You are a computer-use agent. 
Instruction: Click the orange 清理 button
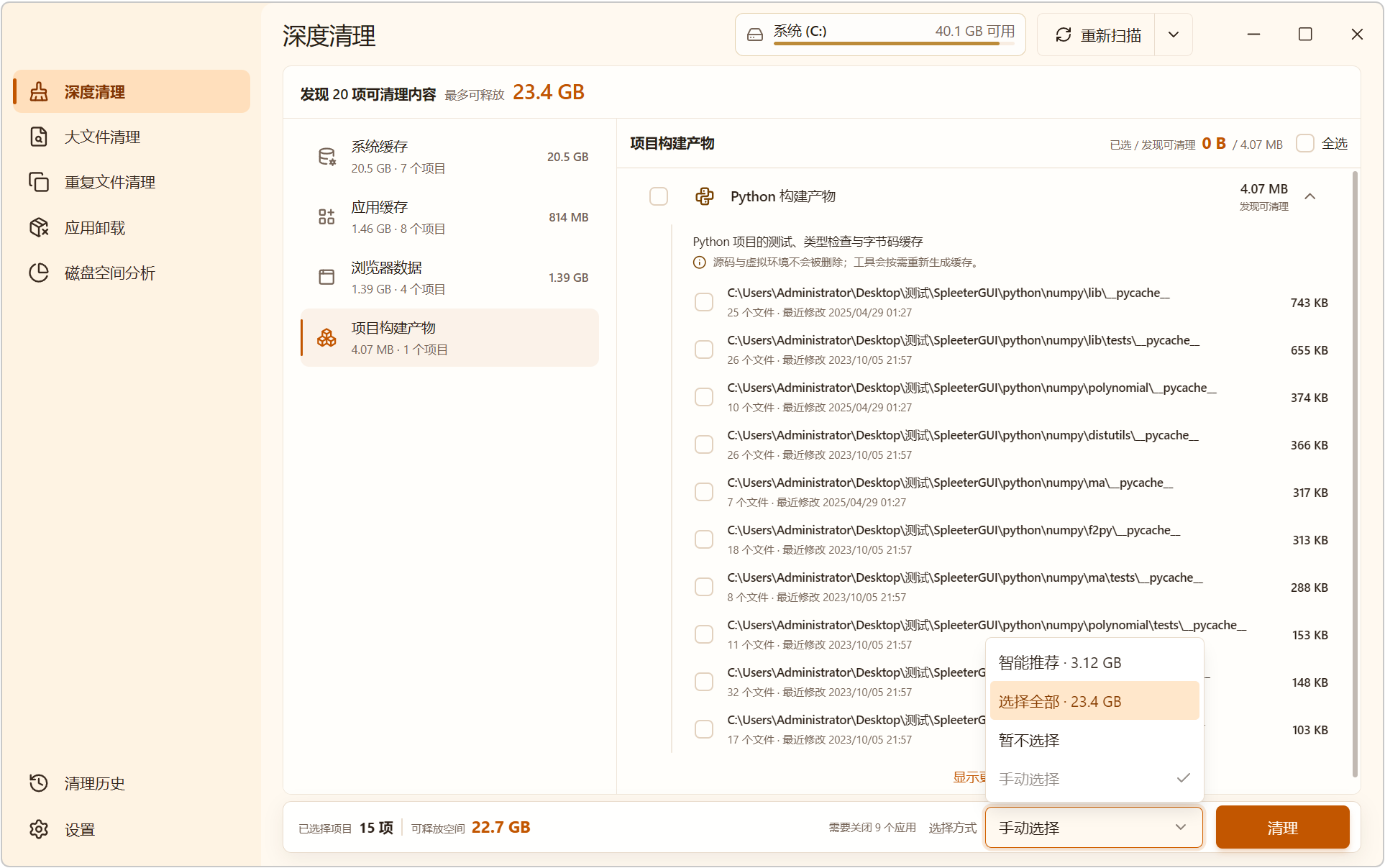[1282, 828]
